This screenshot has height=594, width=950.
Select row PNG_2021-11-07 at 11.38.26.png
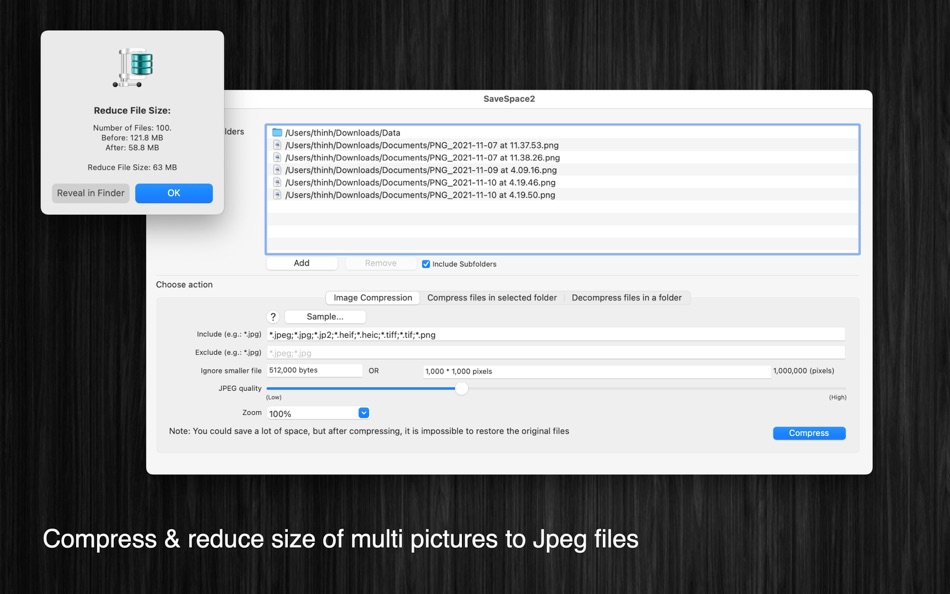[x=563, y=158]
